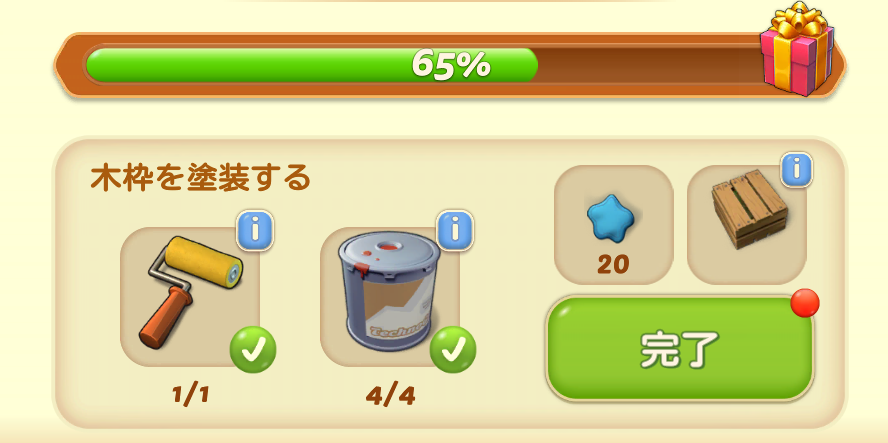
Task: Open info for the wooden crate reward
Action: tap(796, 169)
